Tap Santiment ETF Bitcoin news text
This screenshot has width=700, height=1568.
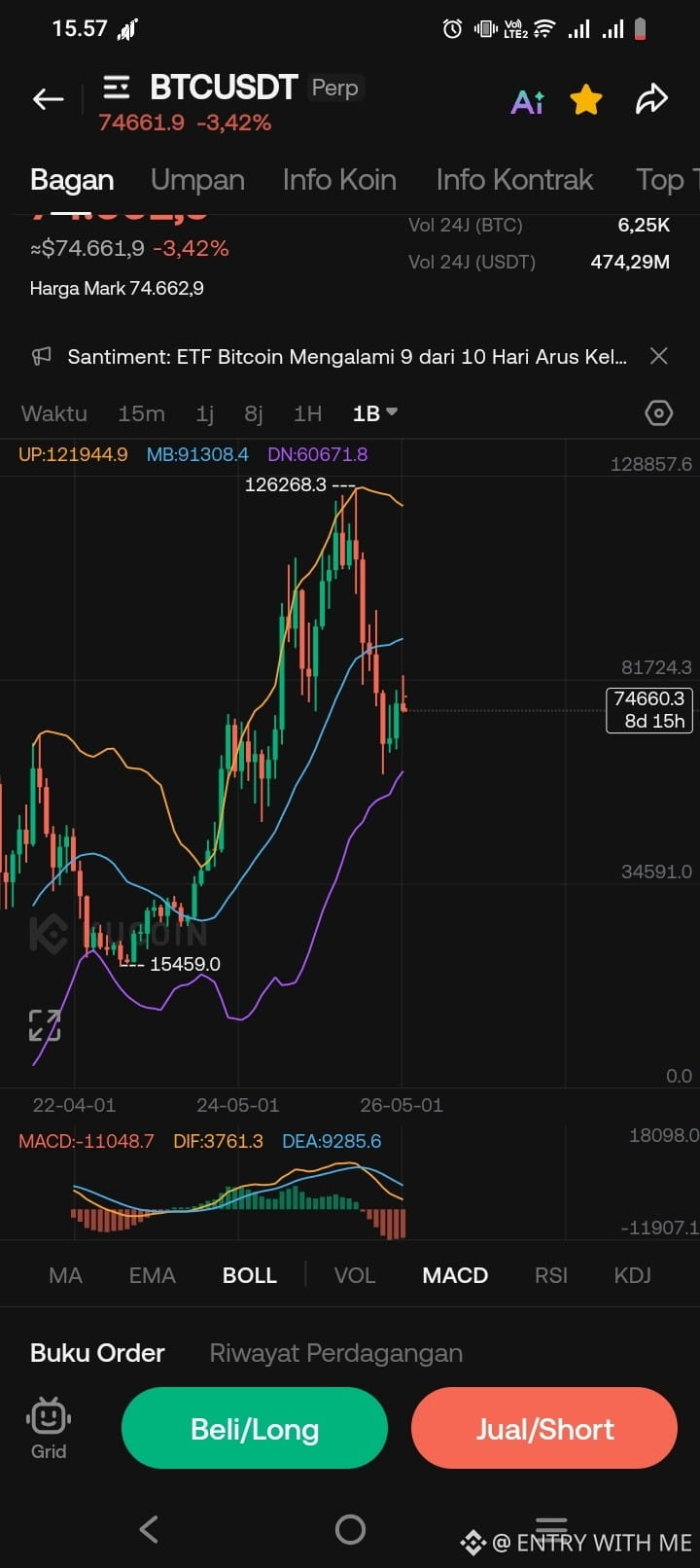[347, 356]
